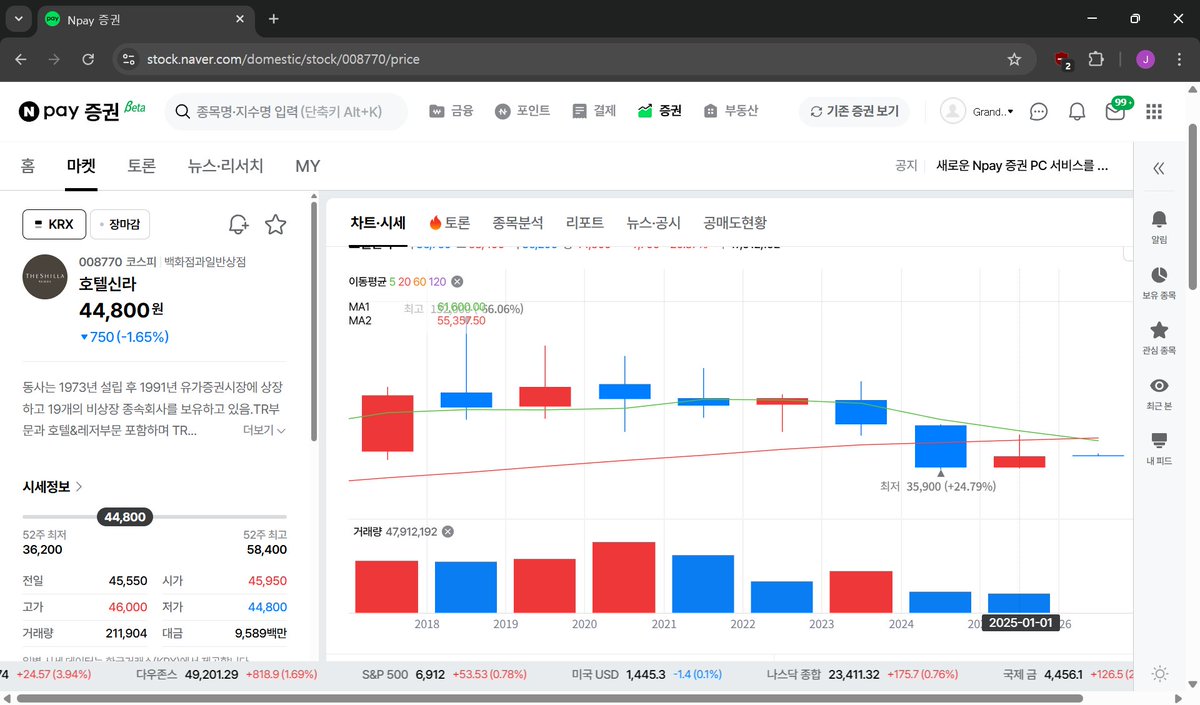Screen dimensions: 1200x705
Task: Open the 포인트 section
Action: 522,111
